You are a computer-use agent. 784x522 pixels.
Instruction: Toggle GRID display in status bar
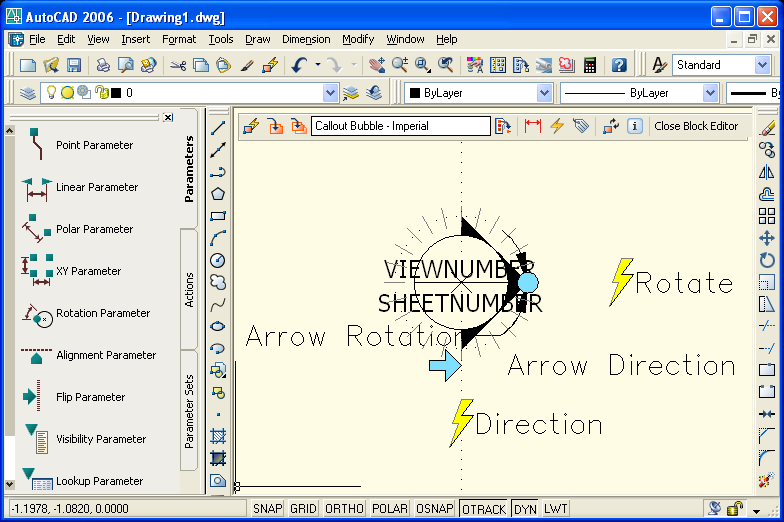303,509
